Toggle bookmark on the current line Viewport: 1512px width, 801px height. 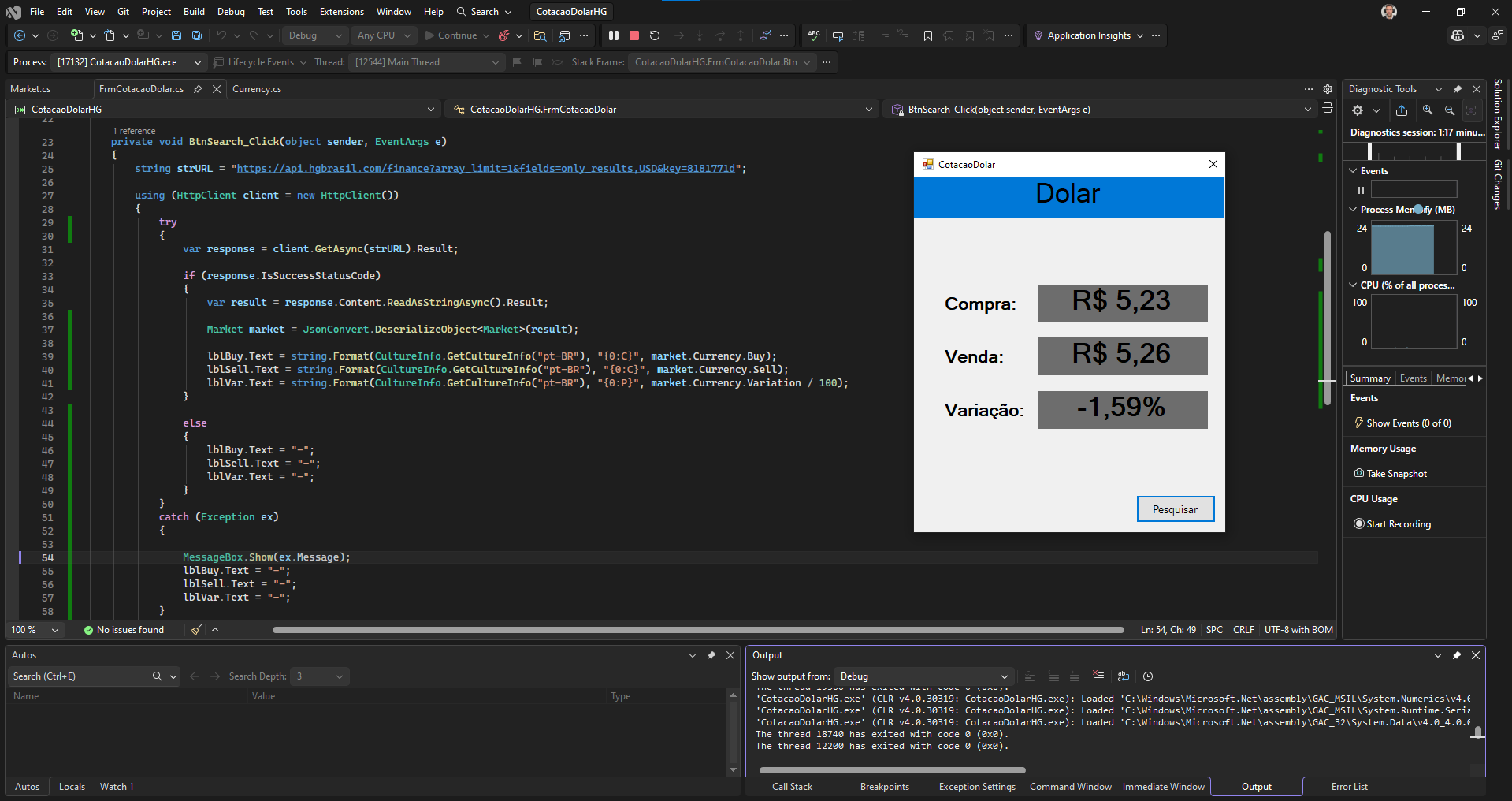pyautogui.click(x=928, y=35)
